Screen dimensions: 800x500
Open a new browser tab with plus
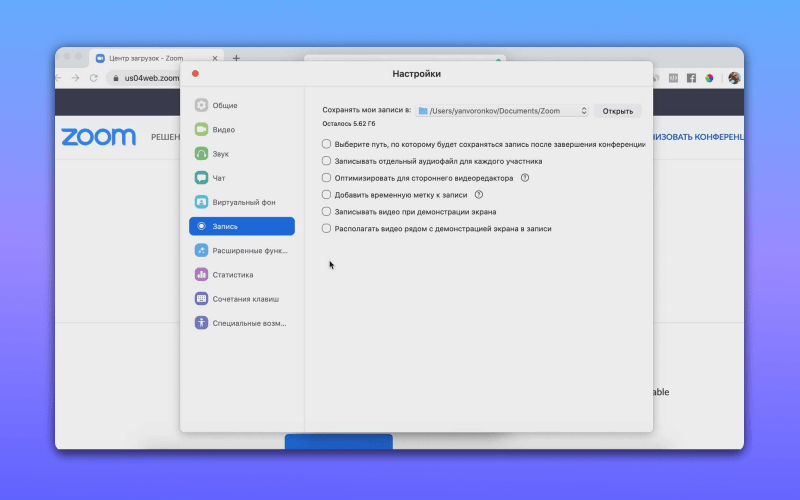point(236,58)
